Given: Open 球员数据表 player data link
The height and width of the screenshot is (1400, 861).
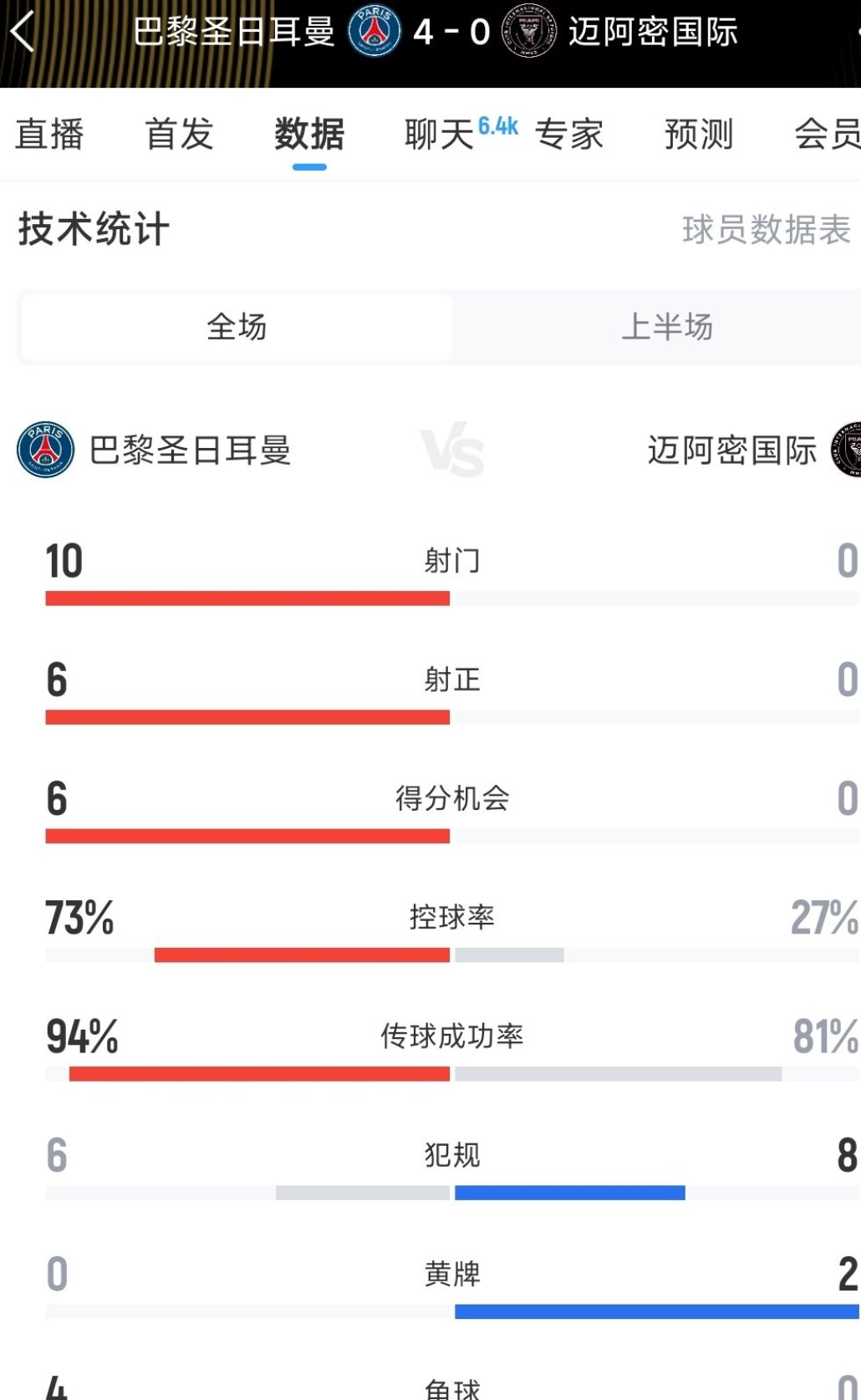Looking at the screenshot, I should (x=767, y=230).
